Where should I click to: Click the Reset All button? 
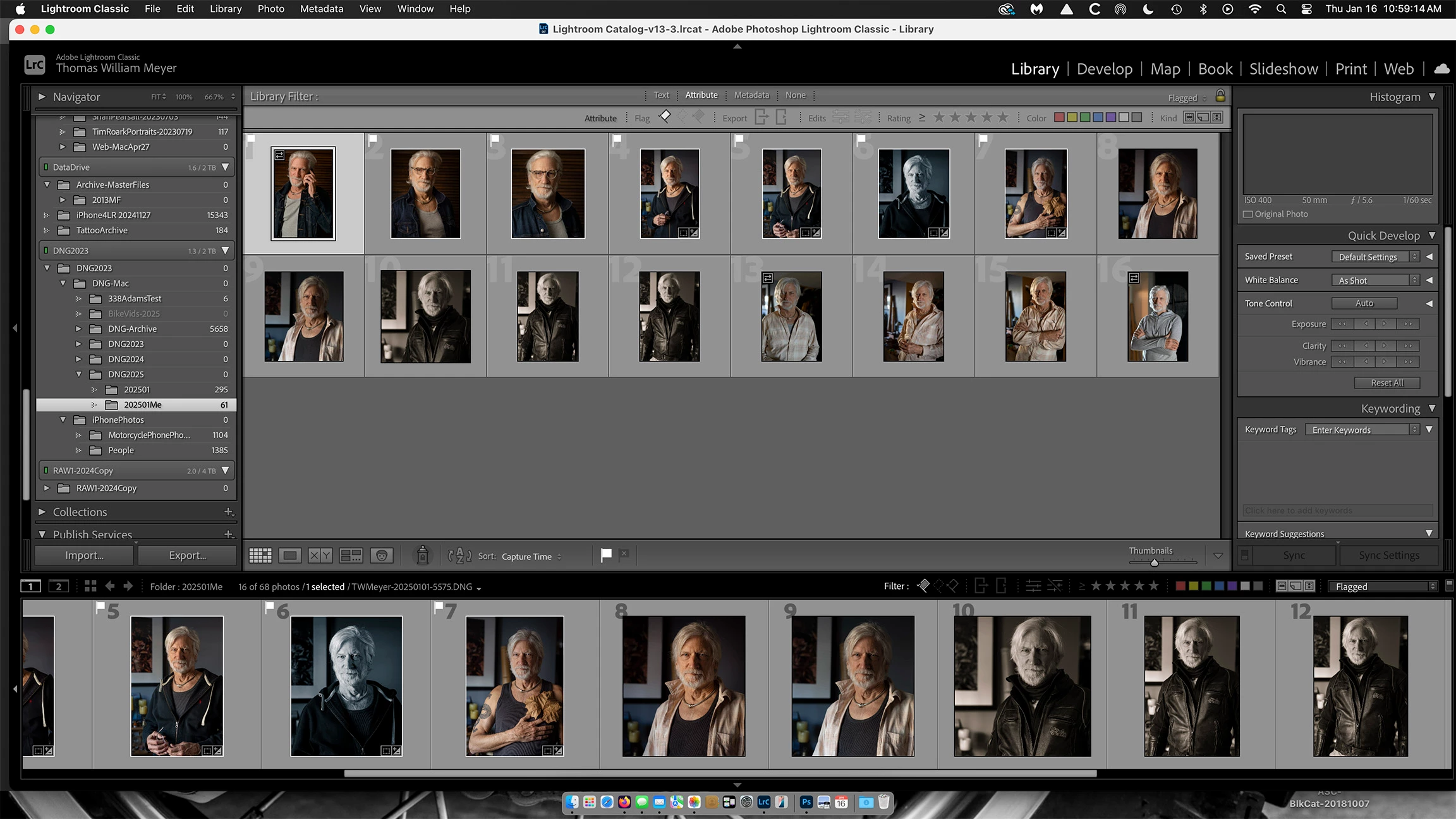pos(1386,382)
